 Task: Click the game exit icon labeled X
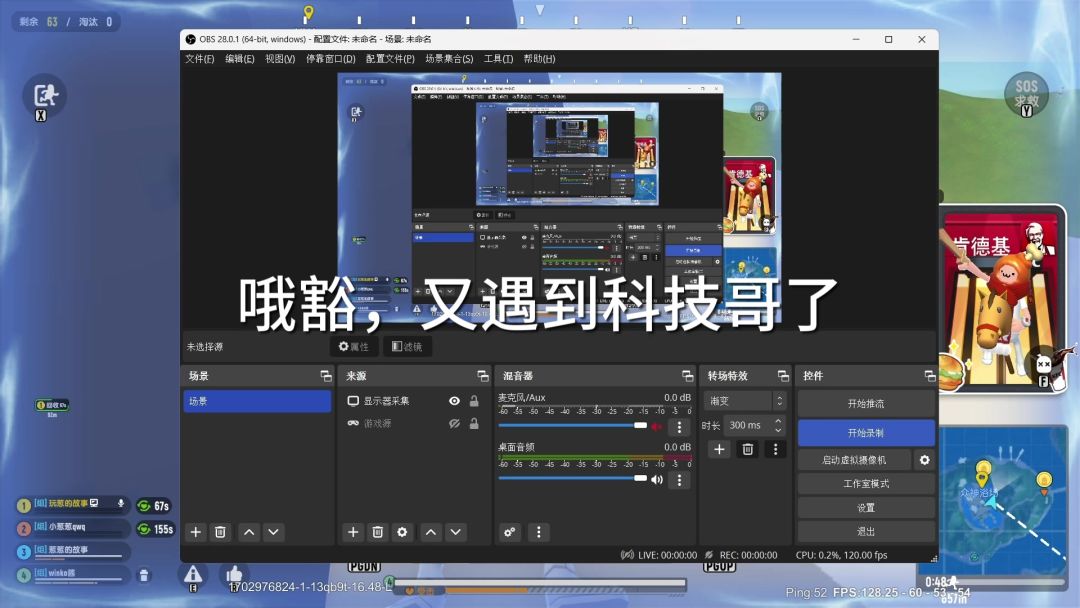pos(45,96)
